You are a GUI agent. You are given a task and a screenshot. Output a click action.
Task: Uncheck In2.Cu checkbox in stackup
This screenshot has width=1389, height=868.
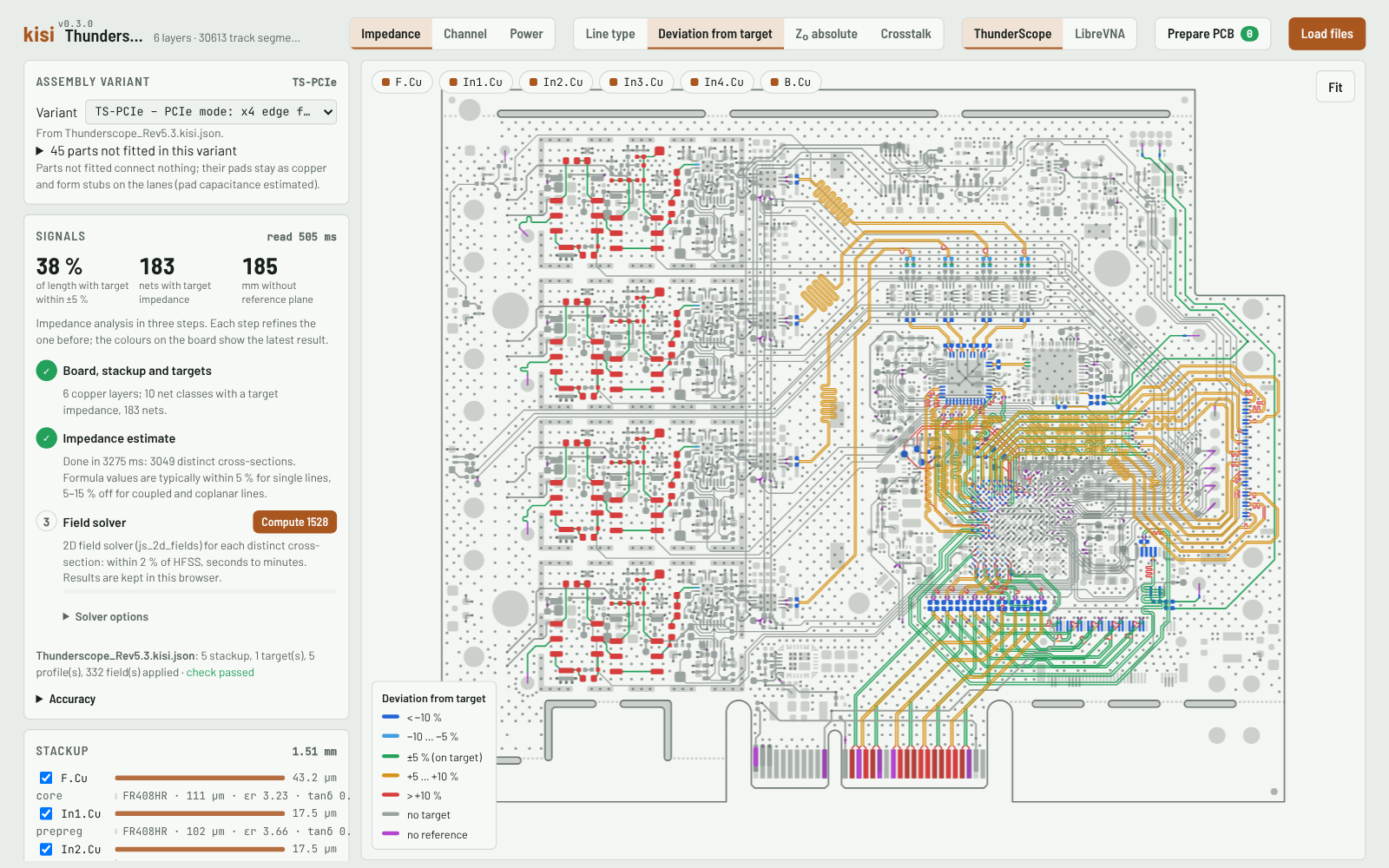pyautogui.click(x=46, y=849)
